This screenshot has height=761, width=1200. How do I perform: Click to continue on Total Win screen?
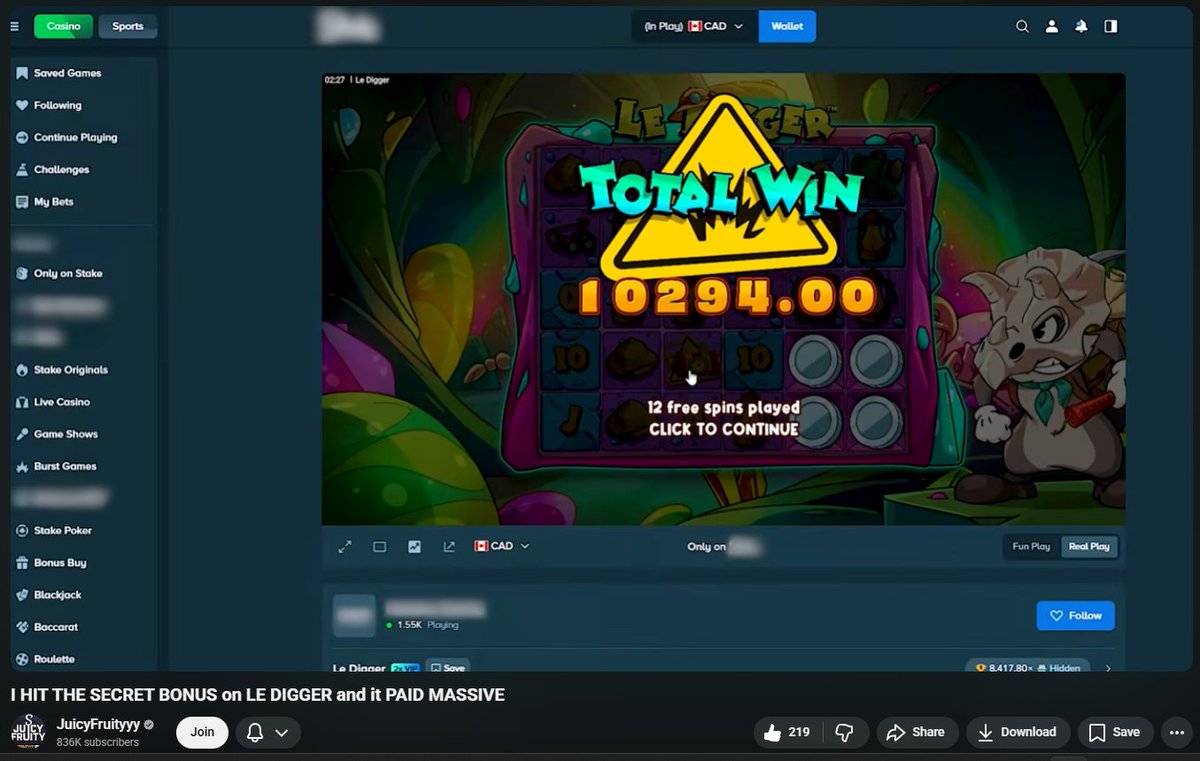click(x=723, y=429)
